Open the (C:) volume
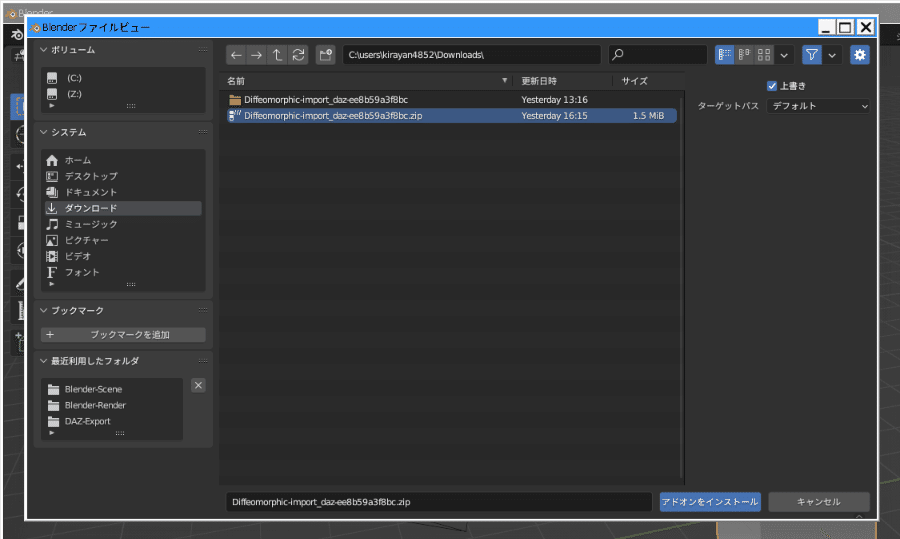 tap(123, 78)
